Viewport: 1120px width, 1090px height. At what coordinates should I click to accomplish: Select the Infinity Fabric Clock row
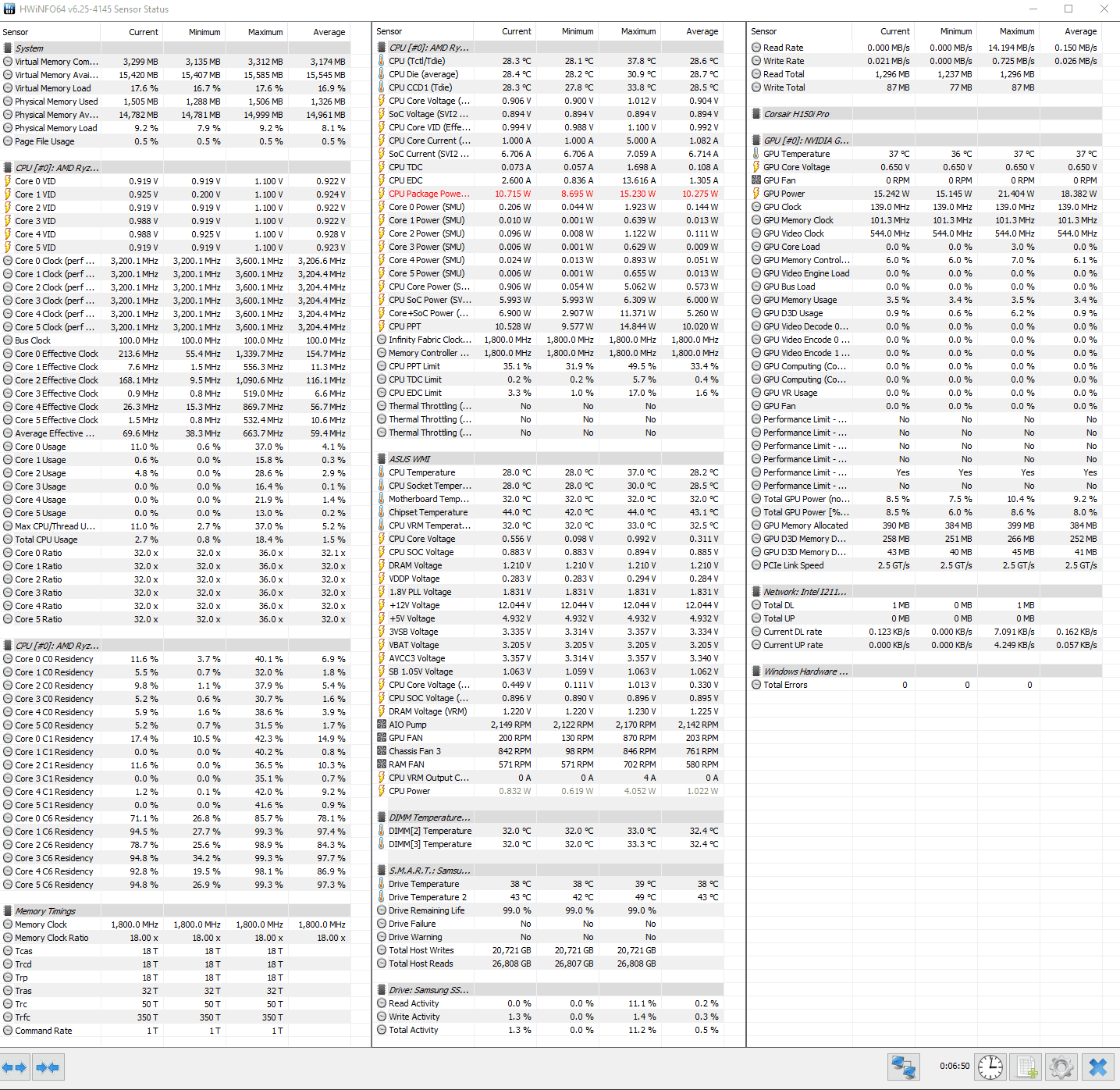[x=549, y=340]
